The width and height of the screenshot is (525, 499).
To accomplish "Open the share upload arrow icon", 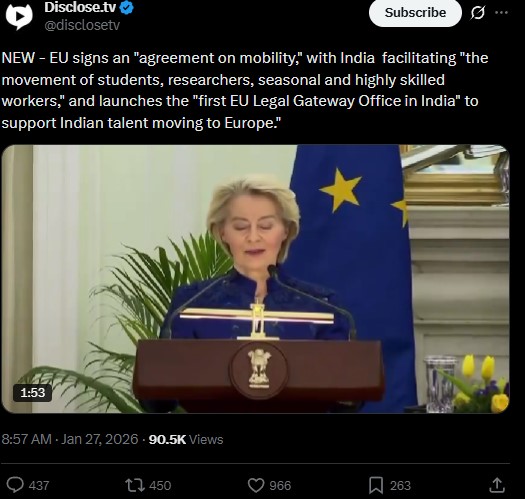I will coord(497,485).
